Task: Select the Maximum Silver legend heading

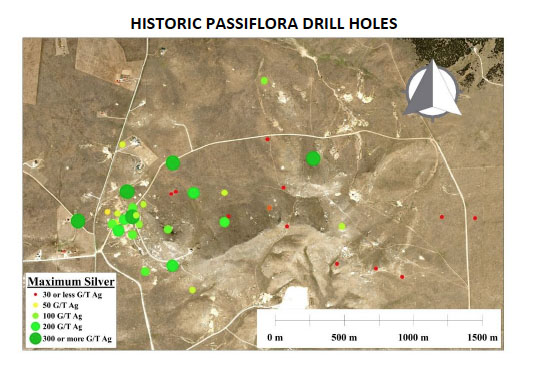Action: tap(71, 282)
